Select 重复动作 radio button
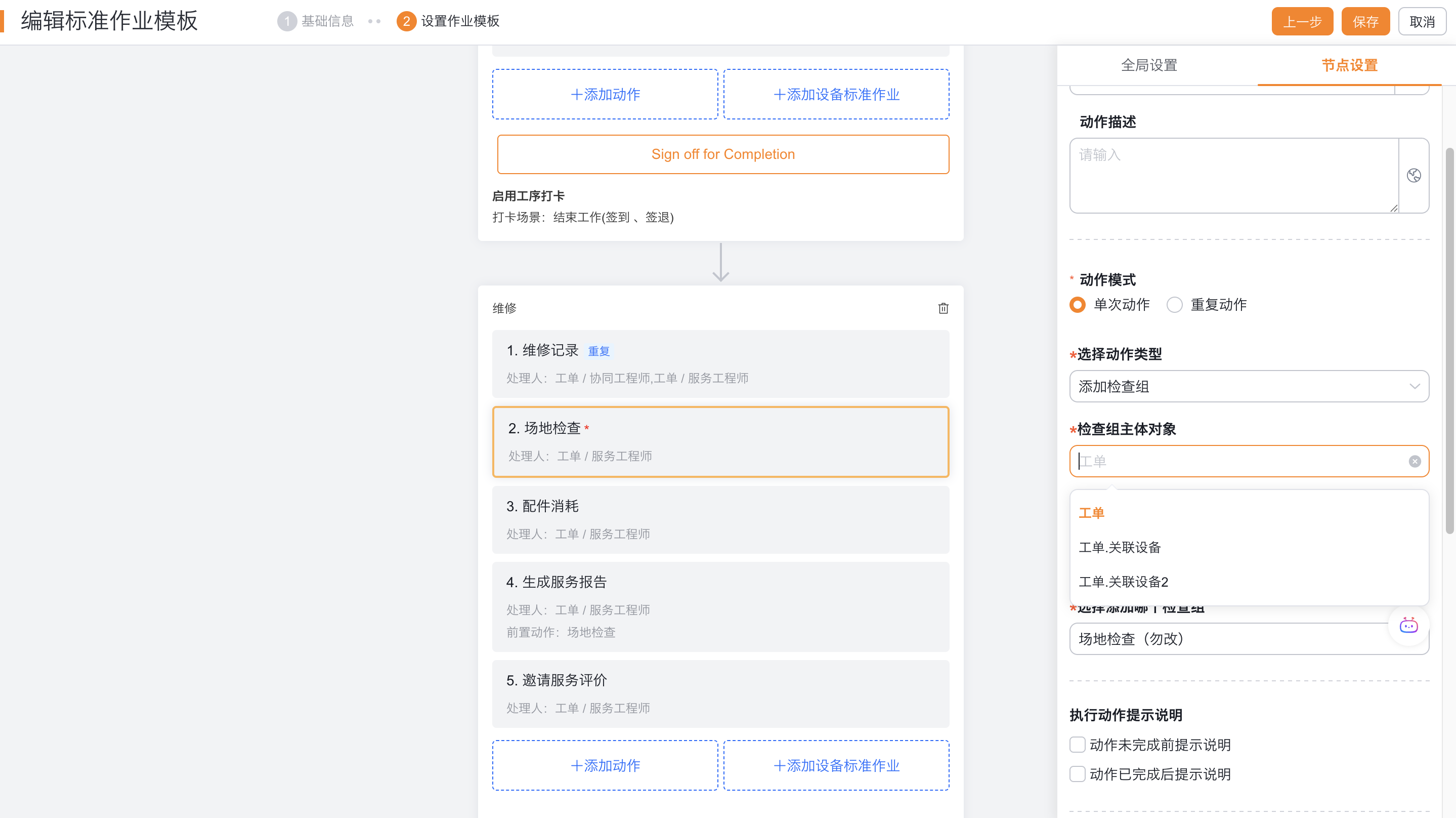 point(1175,304)
